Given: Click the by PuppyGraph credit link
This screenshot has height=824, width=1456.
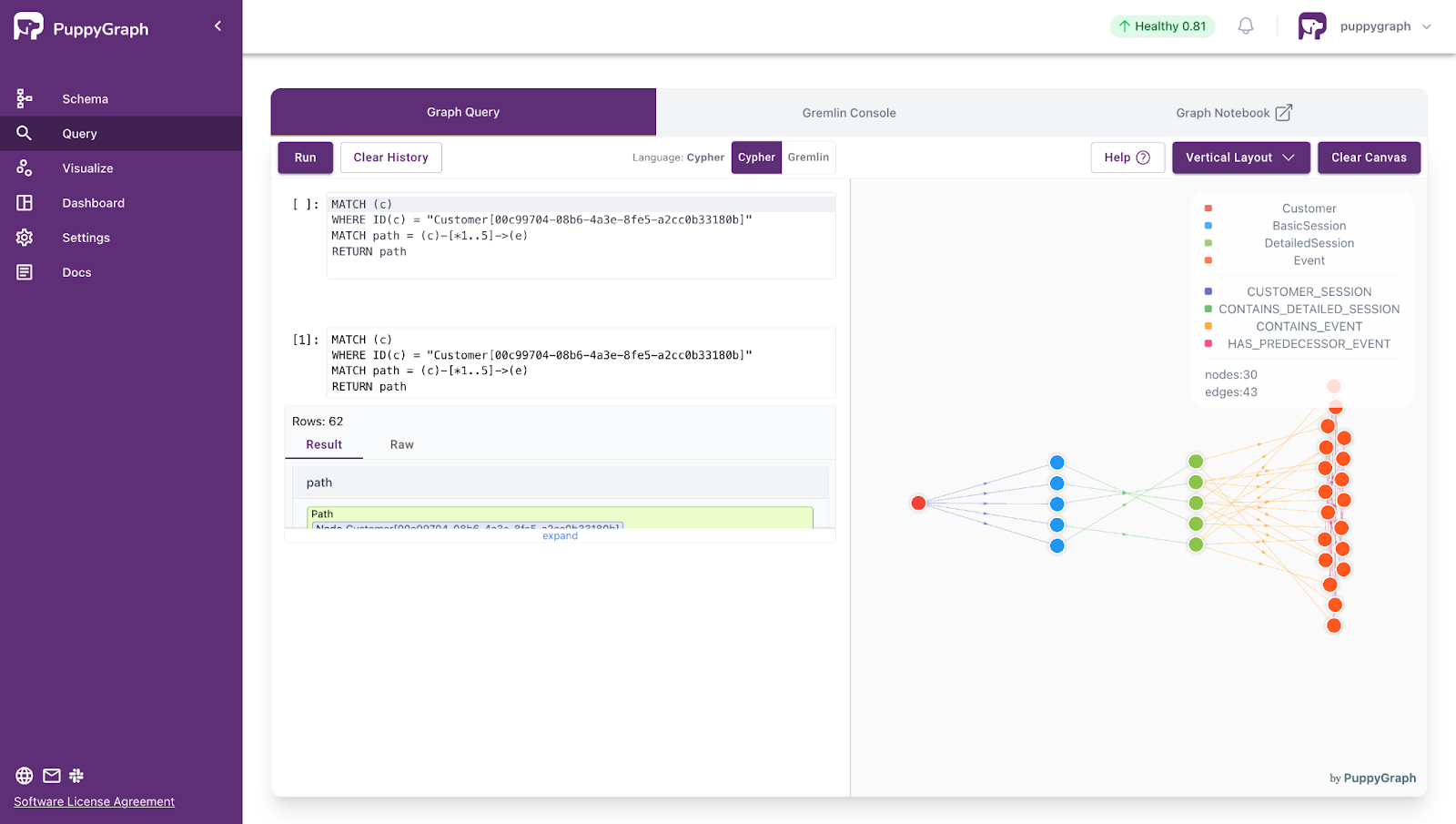Looking at the screenshot, I should pyautogui.click(x=1372, y=778).
